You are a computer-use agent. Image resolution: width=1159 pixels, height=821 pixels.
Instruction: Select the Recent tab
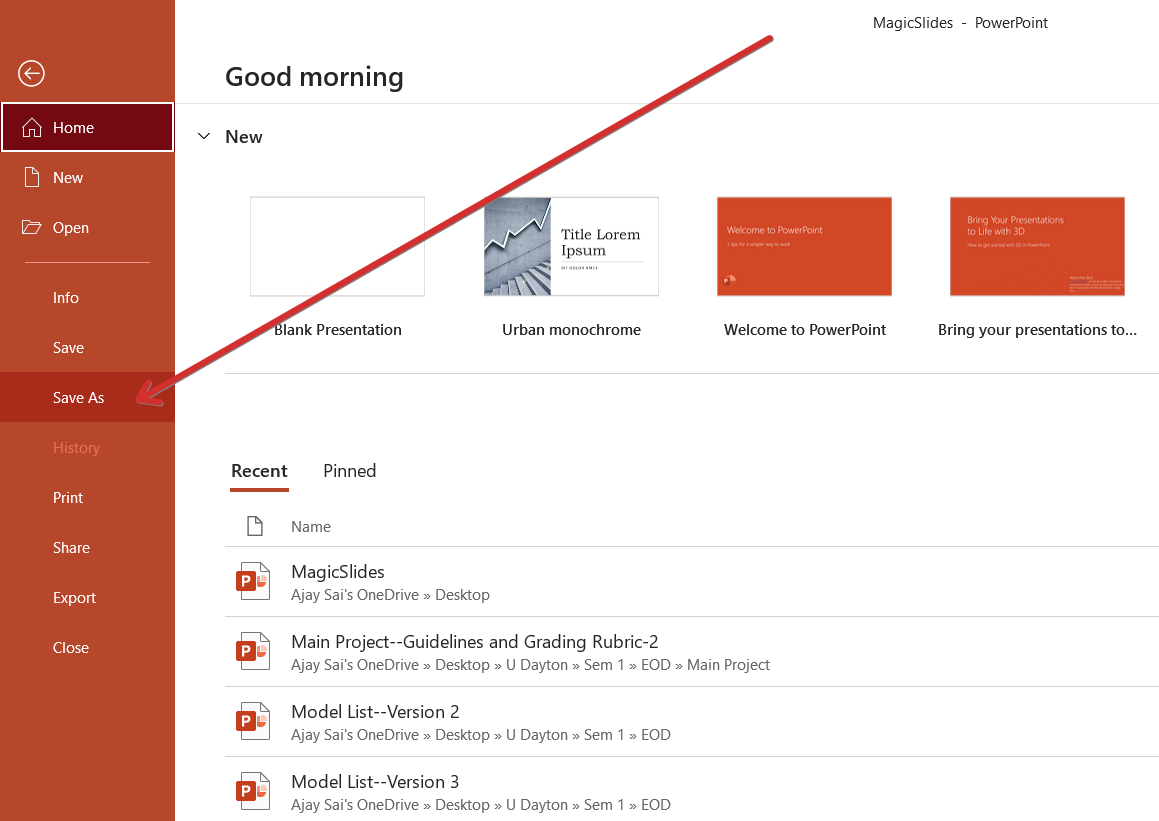[259, 471]
